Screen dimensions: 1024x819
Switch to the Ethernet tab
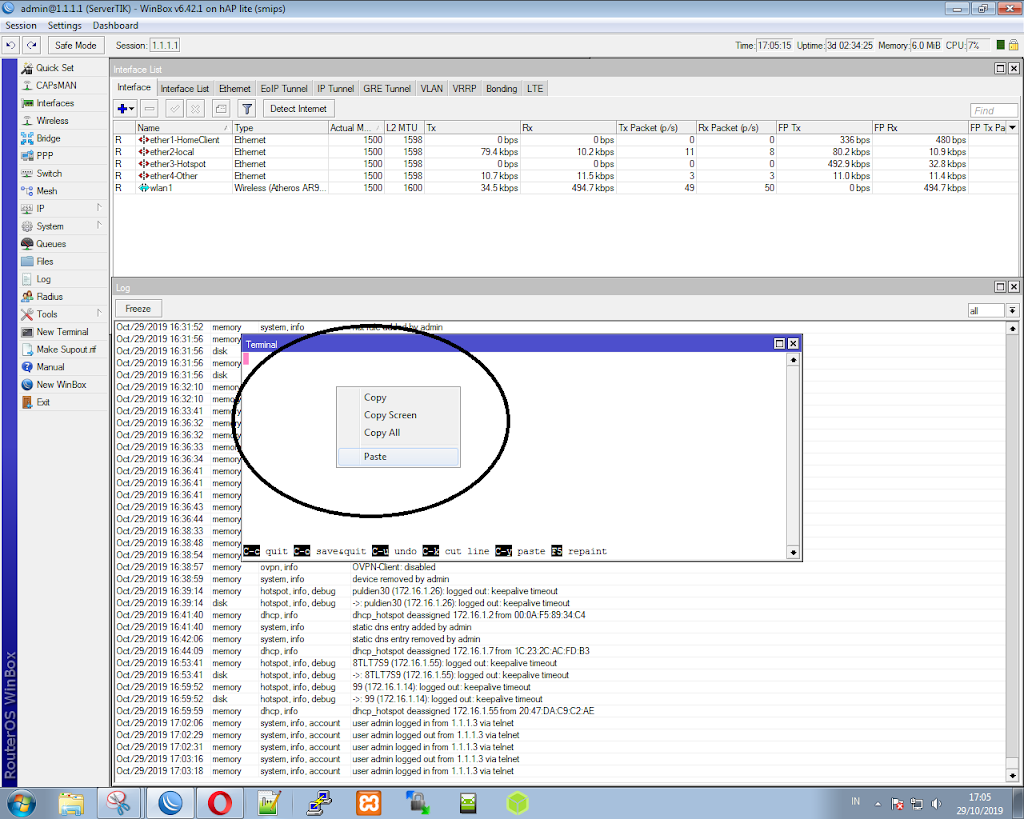pos(234,89)
